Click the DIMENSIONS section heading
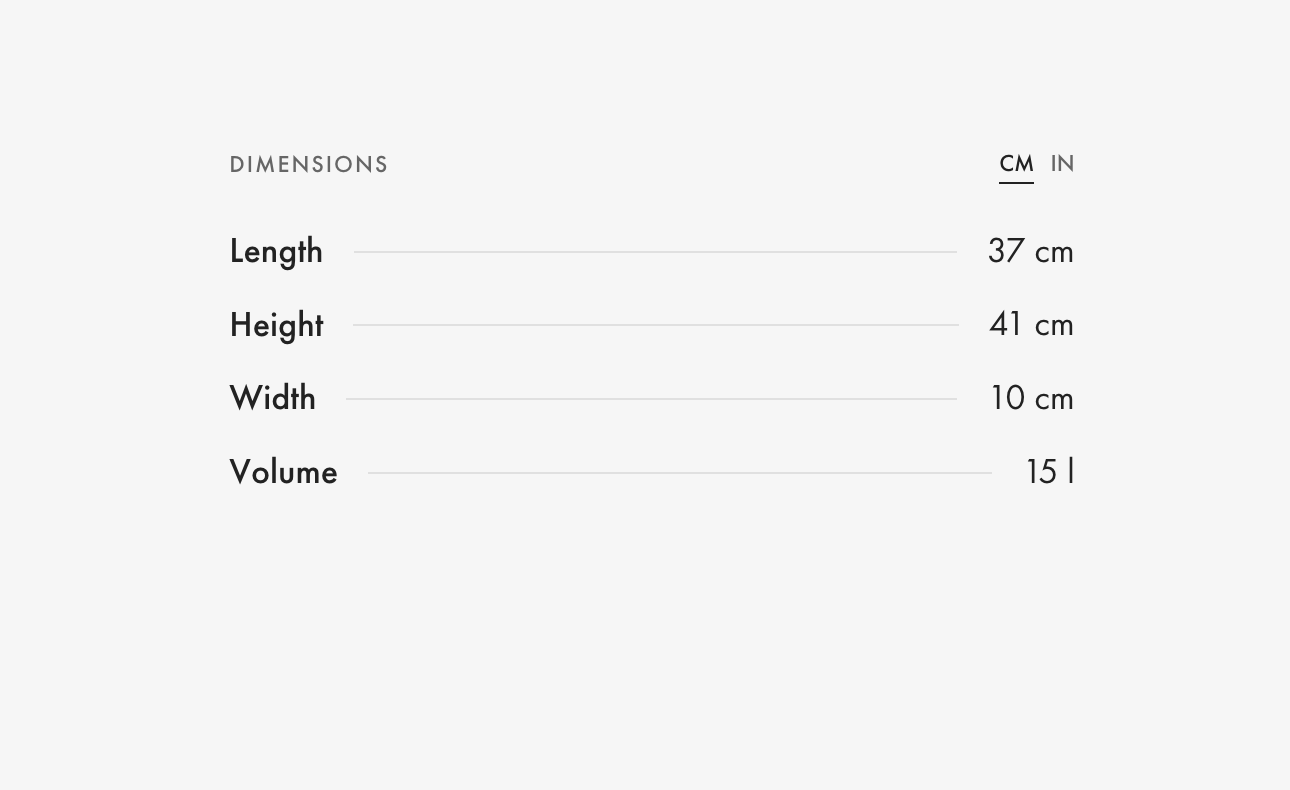1290x790 pixels. click(x=309, y=165)
